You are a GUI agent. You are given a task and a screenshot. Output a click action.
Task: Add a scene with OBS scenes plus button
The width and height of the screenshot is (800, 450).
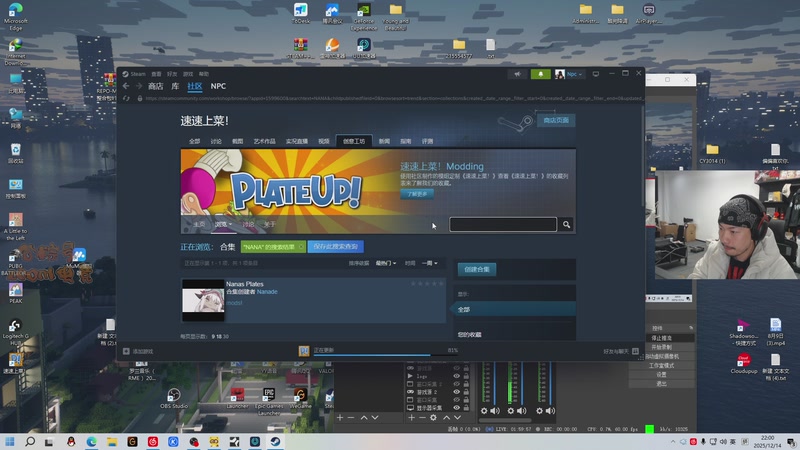click(340, 417)
